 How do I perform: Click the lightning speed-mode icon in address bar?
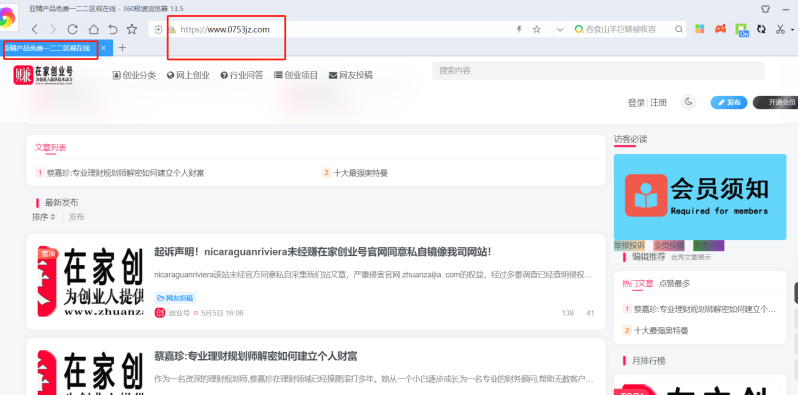coord(519,30)
